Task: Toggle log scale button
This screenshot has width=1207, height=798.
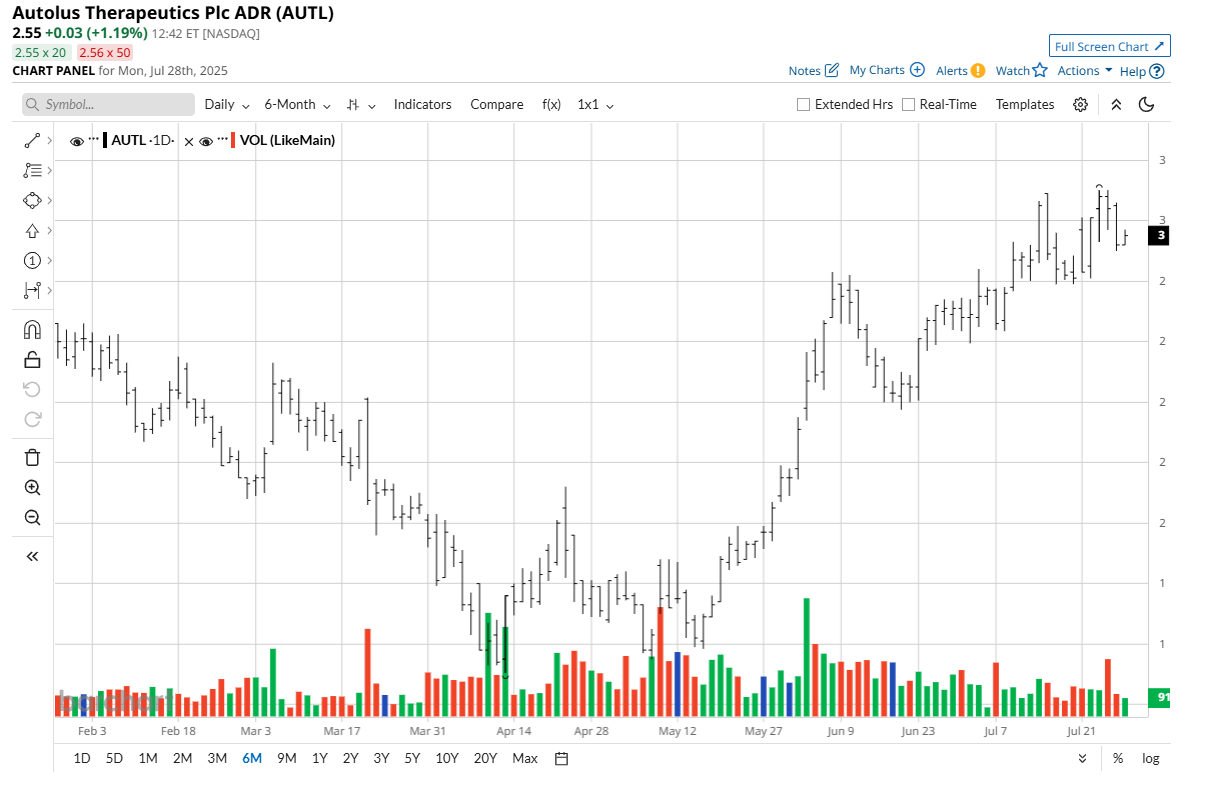Action: point(1151,759)
